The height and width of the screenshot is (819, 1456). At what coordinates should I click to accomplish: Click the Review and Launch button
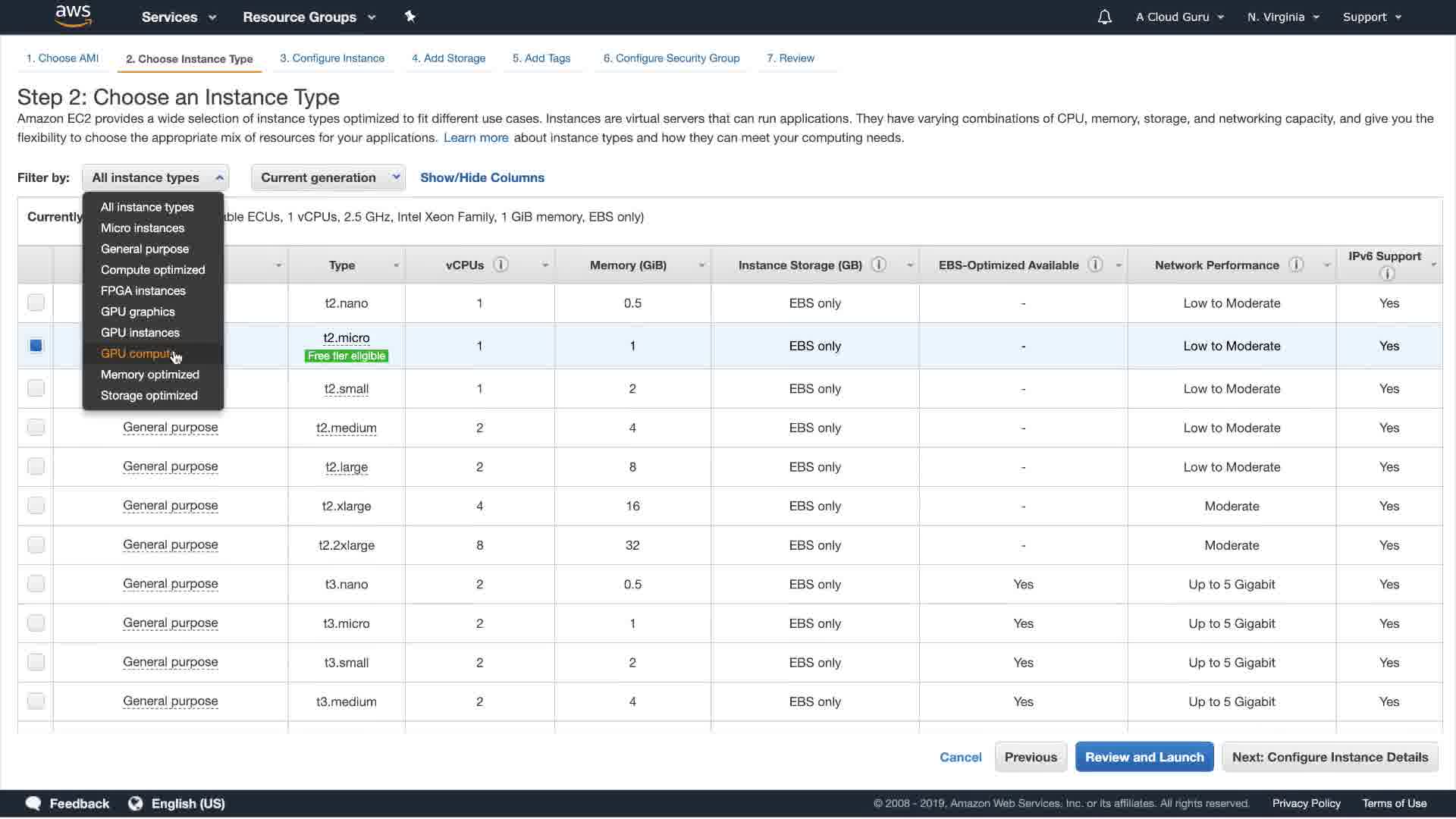pyautogui.click(x=1144, y=757)
